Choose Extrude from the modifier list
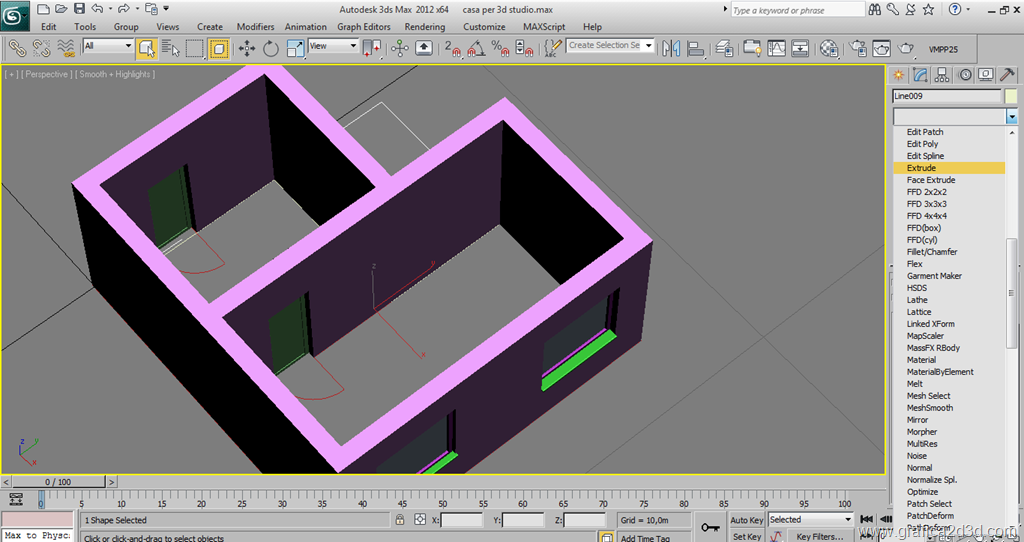 coord(921,168)
